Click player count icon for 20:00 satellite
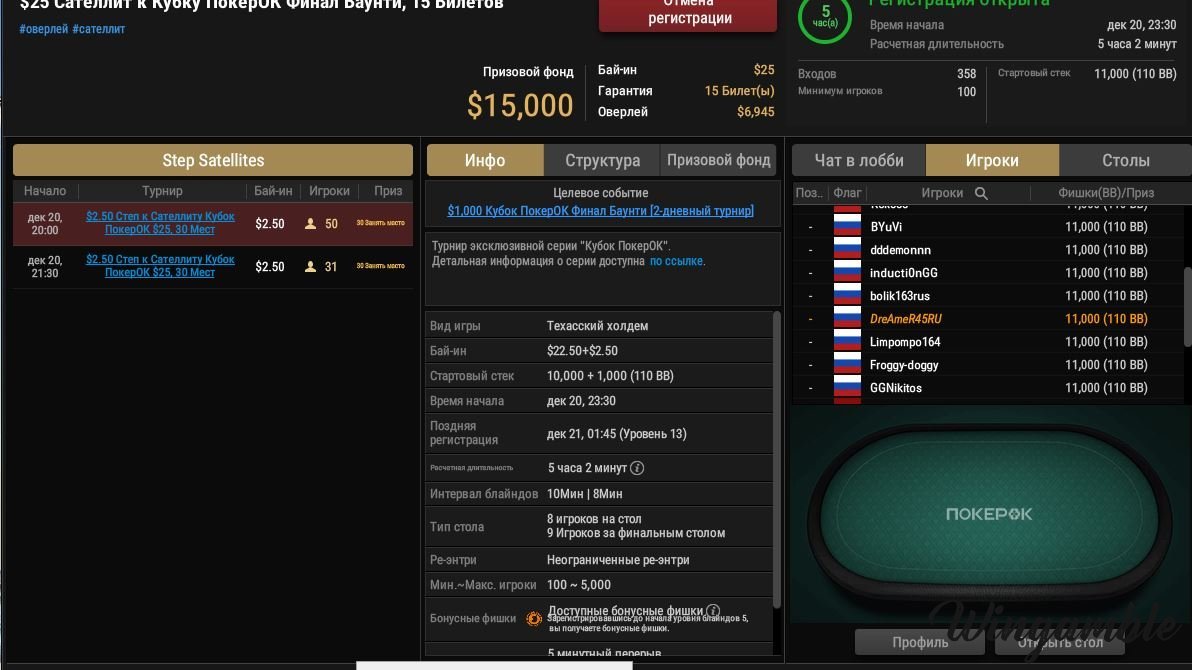The height and width of the screenshot is (670, 1192). (x=310, y=224)
